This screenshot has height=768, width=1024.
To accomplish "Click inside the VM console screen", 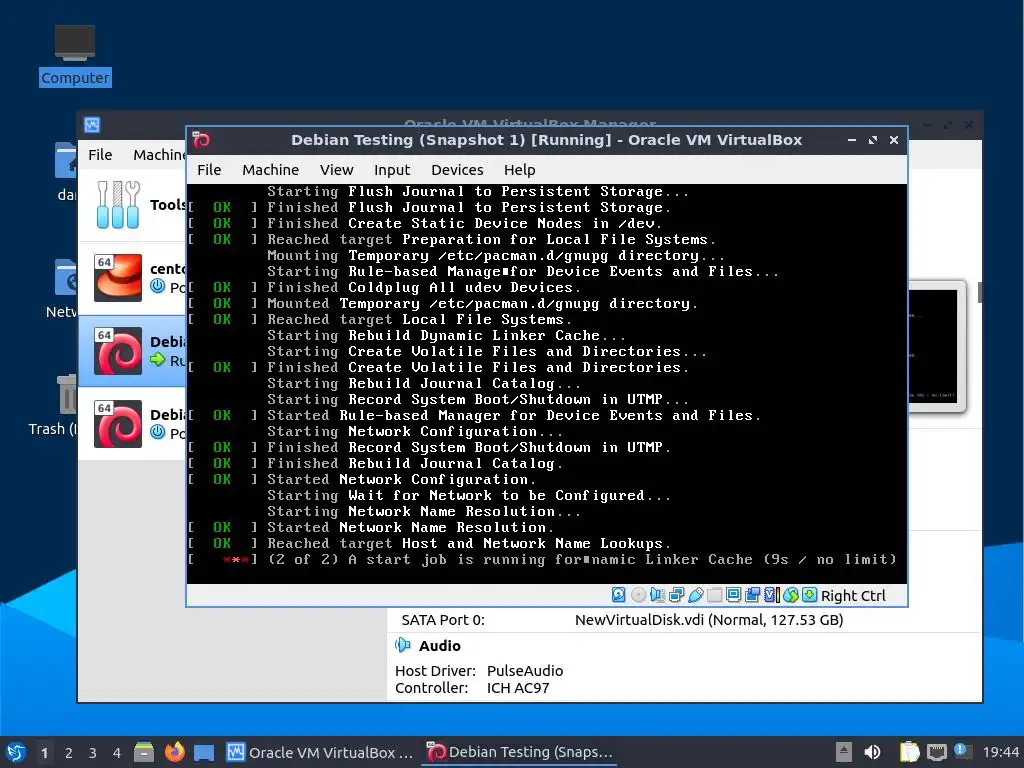I will pos(547,383).
